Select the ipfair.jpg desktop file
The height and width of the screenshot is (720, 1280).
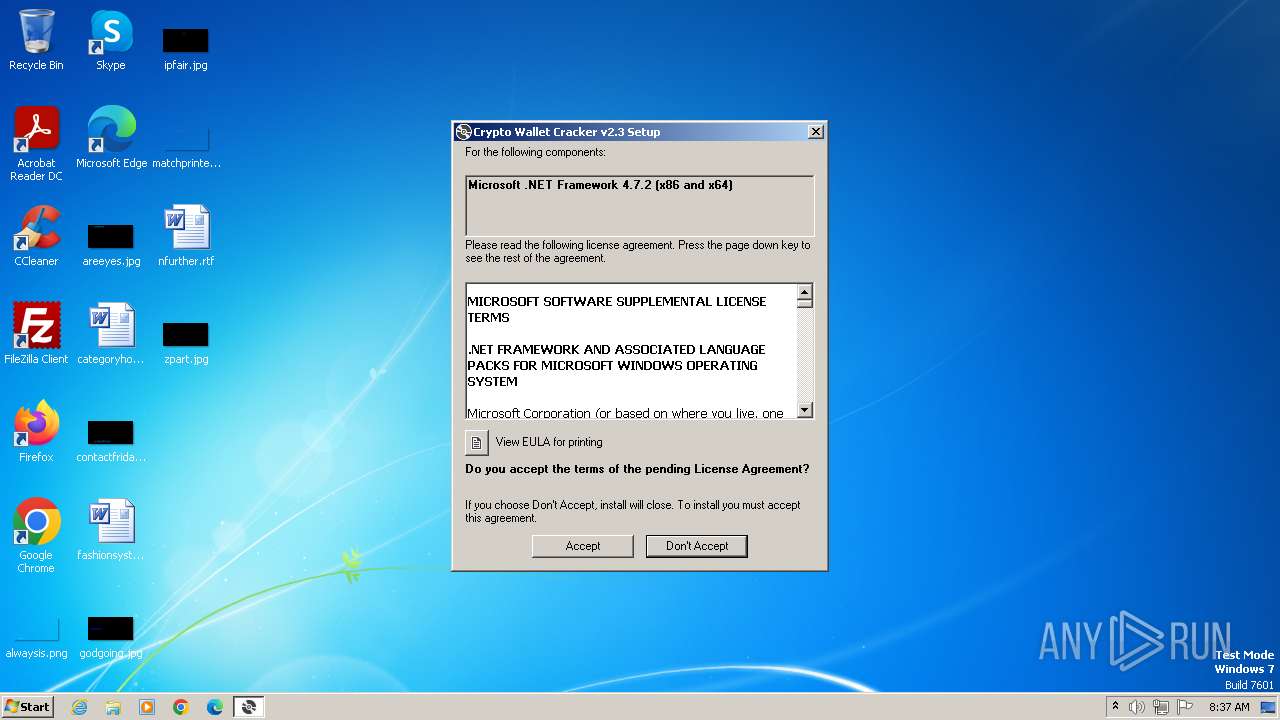click(x=186, y=47)
